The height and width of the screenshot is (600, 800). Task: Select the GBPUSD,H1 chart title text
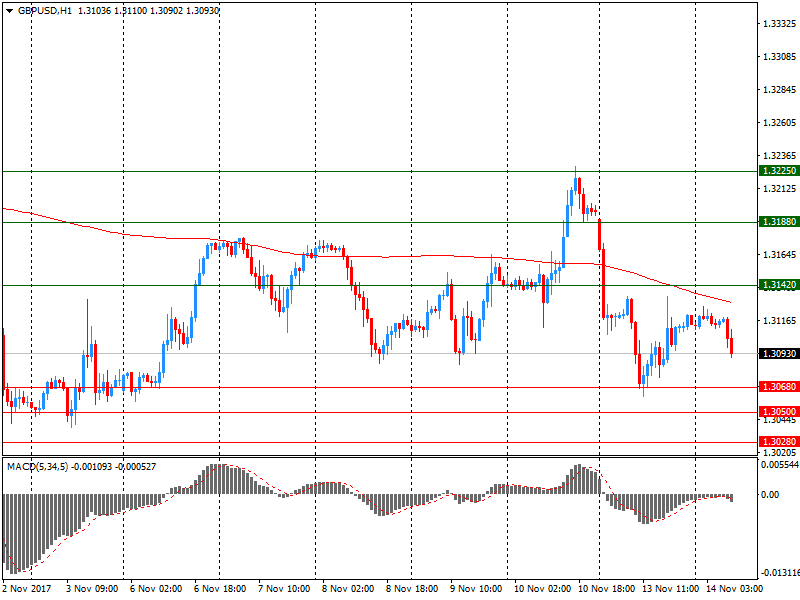[45, 11]
